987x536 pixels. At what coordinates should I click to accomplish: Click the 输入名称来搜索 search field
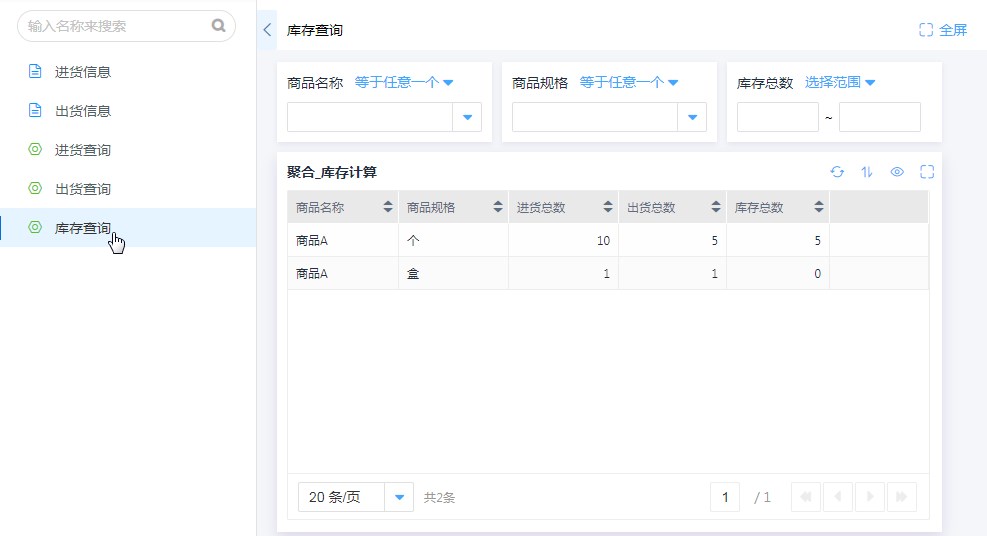coord(115,26)
